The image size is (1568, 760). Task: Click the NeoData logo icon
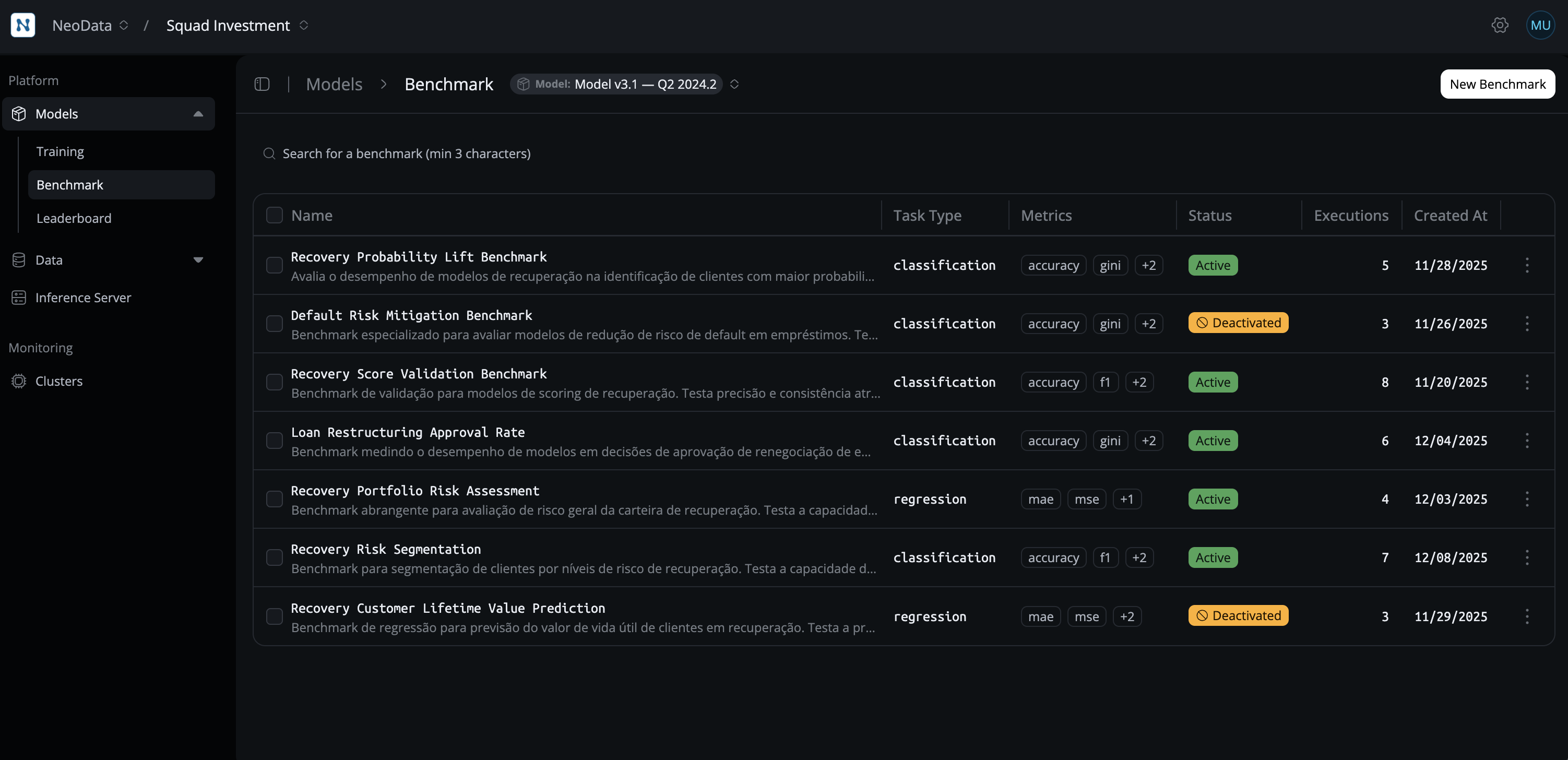(22, 25)
